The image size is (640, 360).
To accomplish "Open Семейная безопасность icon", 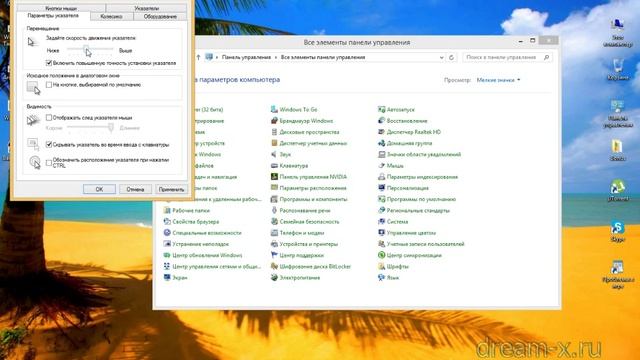I will [274, 222].
